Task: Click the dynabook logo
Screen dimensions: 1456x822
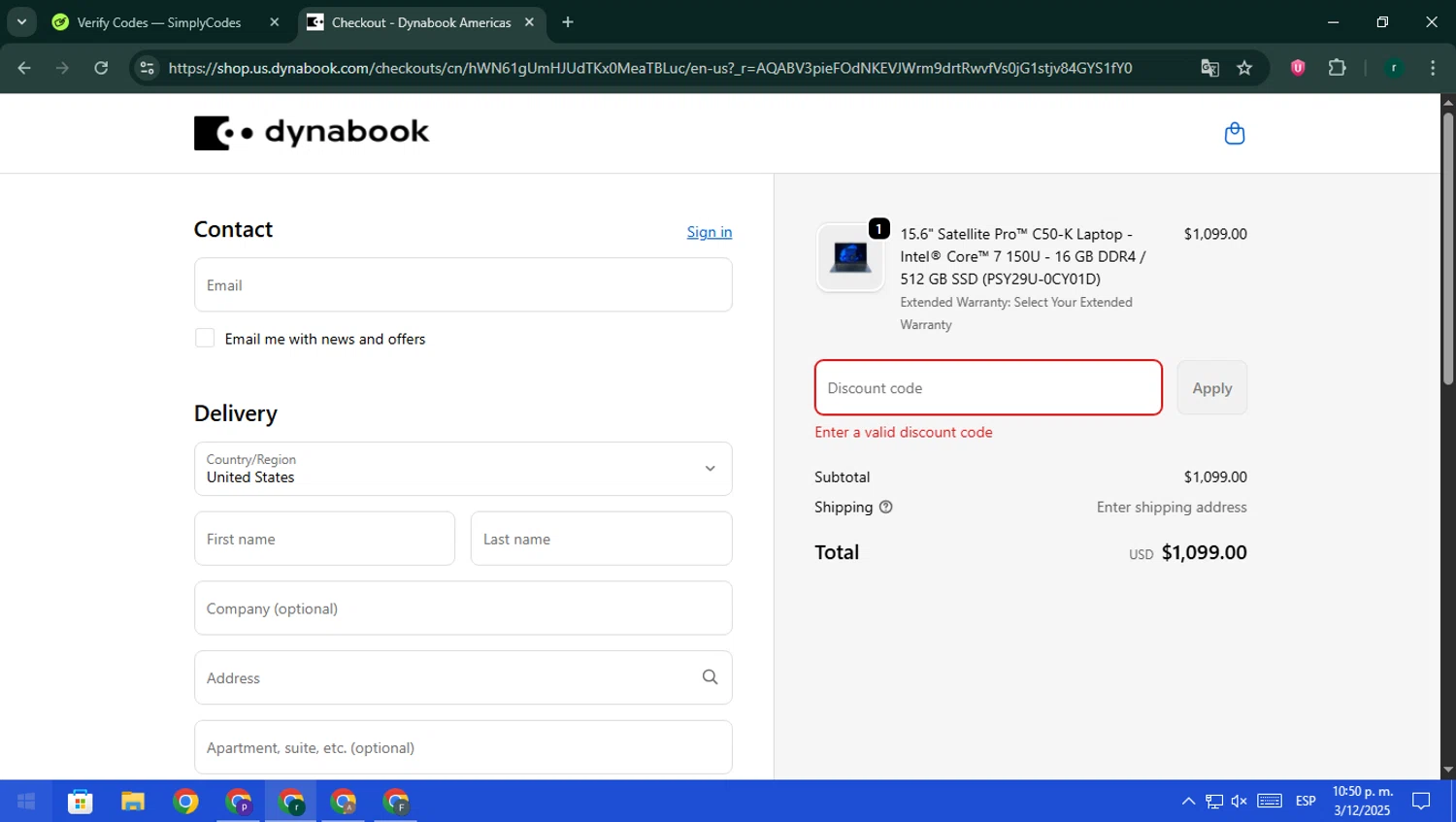Action: pyautogui.click(x=312, y=133)
